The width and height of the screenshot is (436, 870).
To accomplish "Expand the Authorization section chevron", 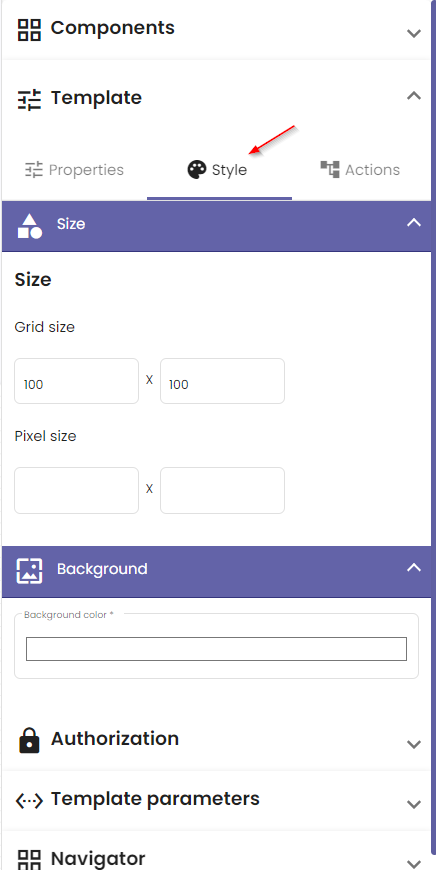I will click(x=414, y=744).
